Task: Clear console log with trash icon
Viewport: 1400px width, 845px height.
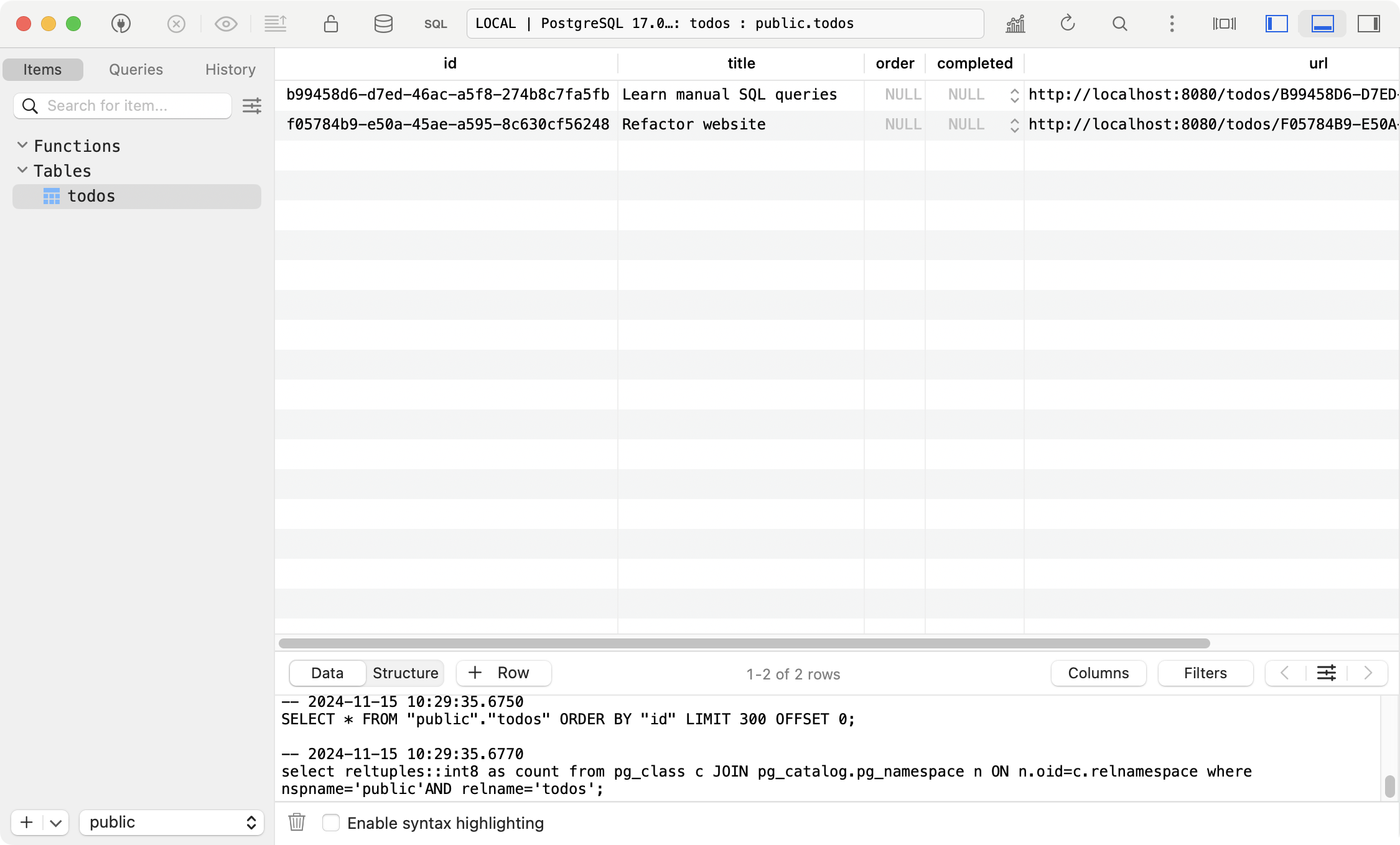Action: click(x=297, y=822)
